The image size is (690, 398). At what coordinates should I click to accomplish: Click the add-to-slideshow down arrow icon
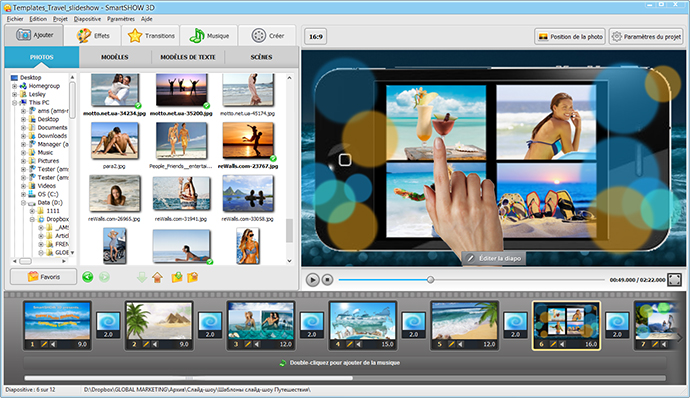[x=142, y=277]
